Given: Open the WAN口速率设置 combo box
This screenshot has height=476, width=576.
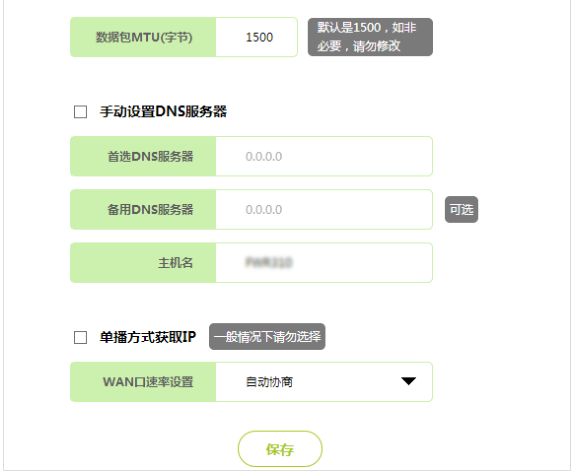Looking at the screenshot, I should (324, 382).
